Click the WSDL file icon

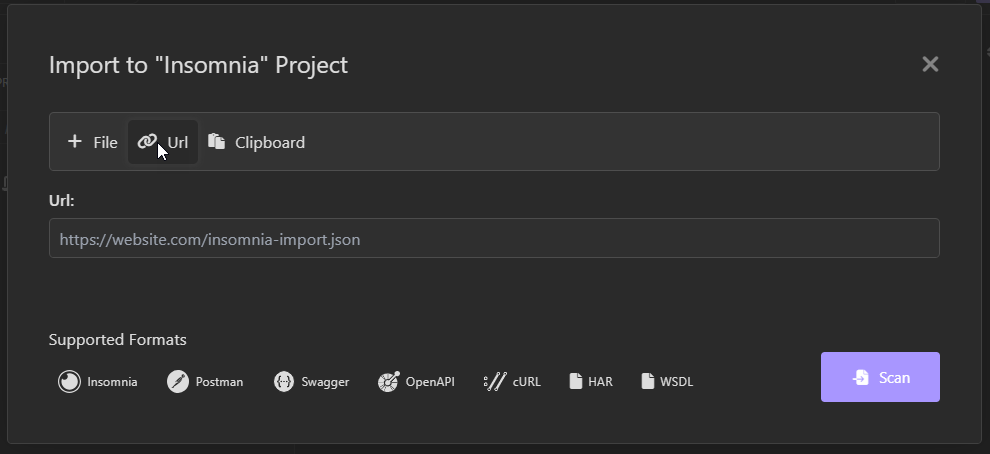[x=648, y=381]
